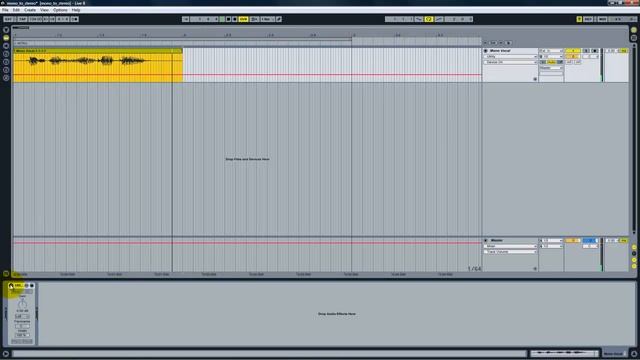Open the Options menu
The height and width of the screenshot is (360, 640).
[x=60, y=10]
